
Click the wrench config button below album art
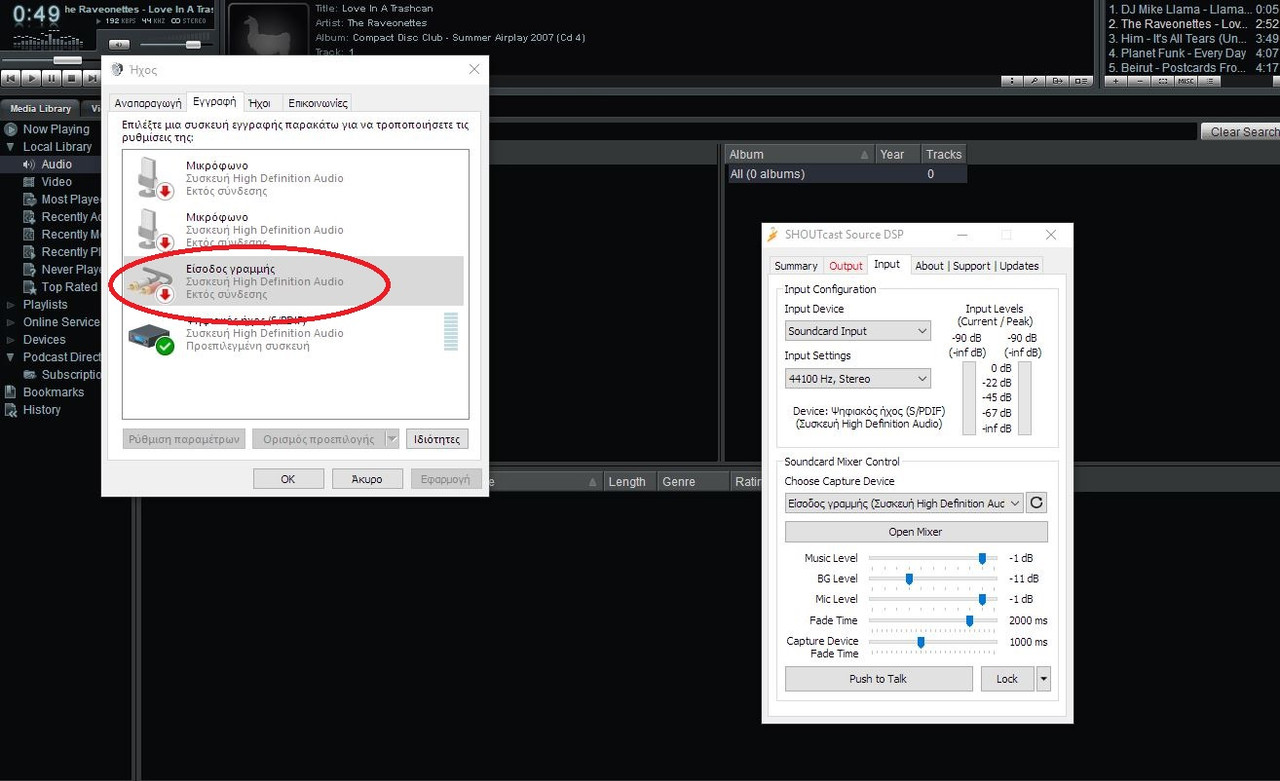tap(1035, 81)
